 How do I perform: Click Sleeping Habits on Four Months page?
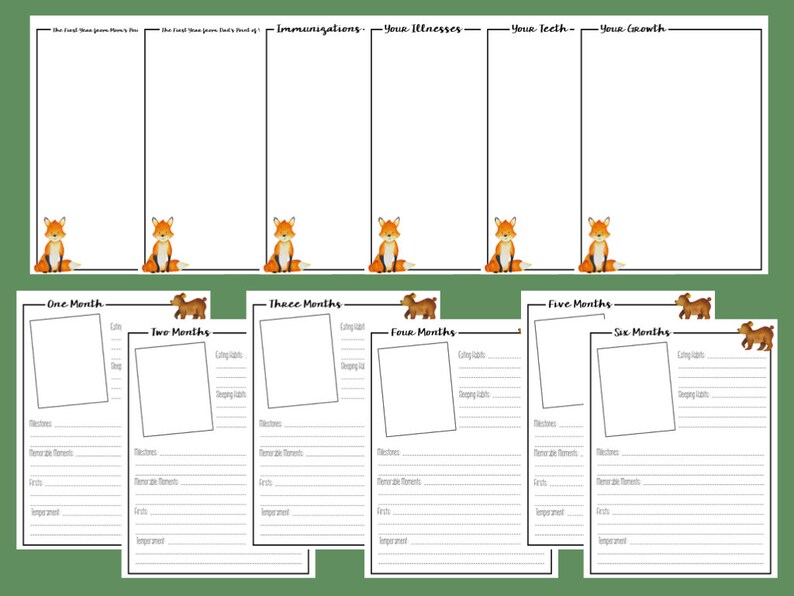[474, 394]
